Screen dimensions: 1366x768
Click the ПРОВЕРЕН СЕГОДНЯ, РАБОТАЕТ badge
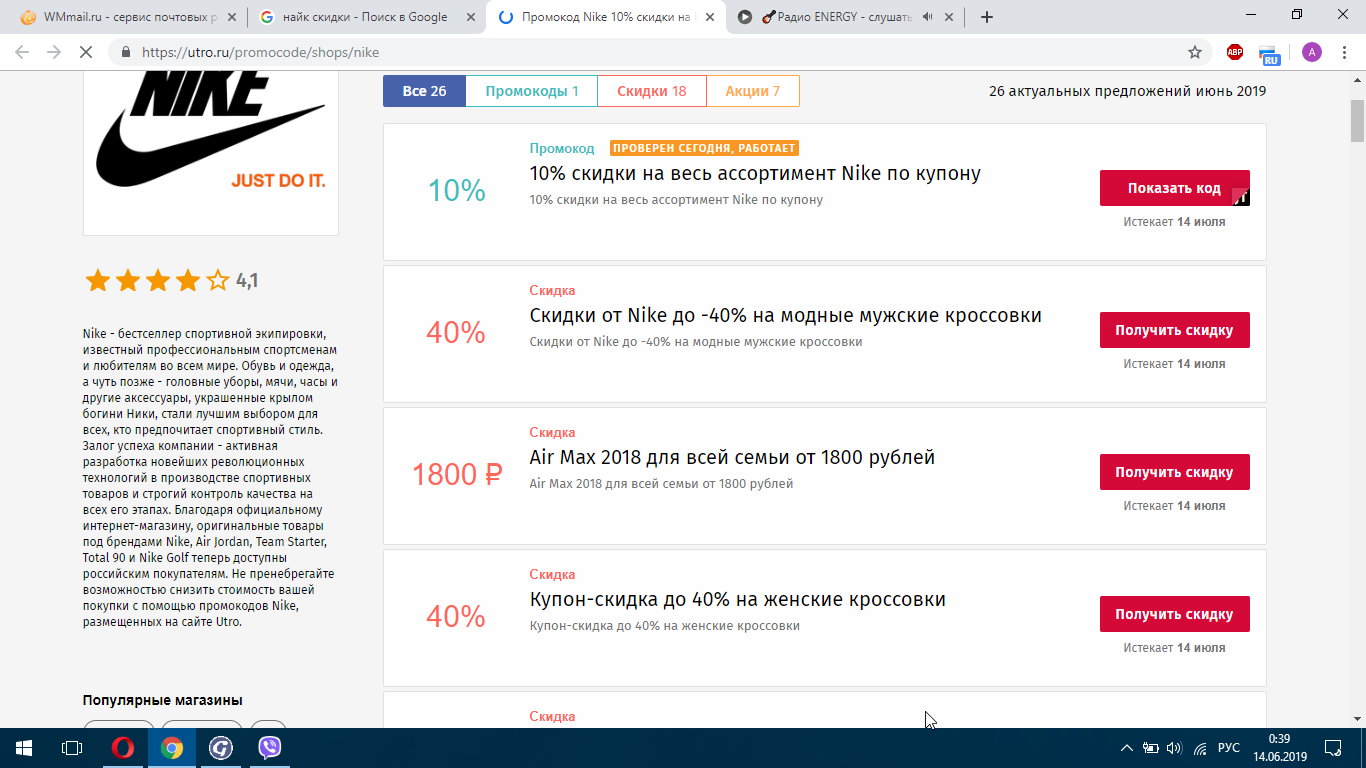pyautogui.click(x=704, y=148)
